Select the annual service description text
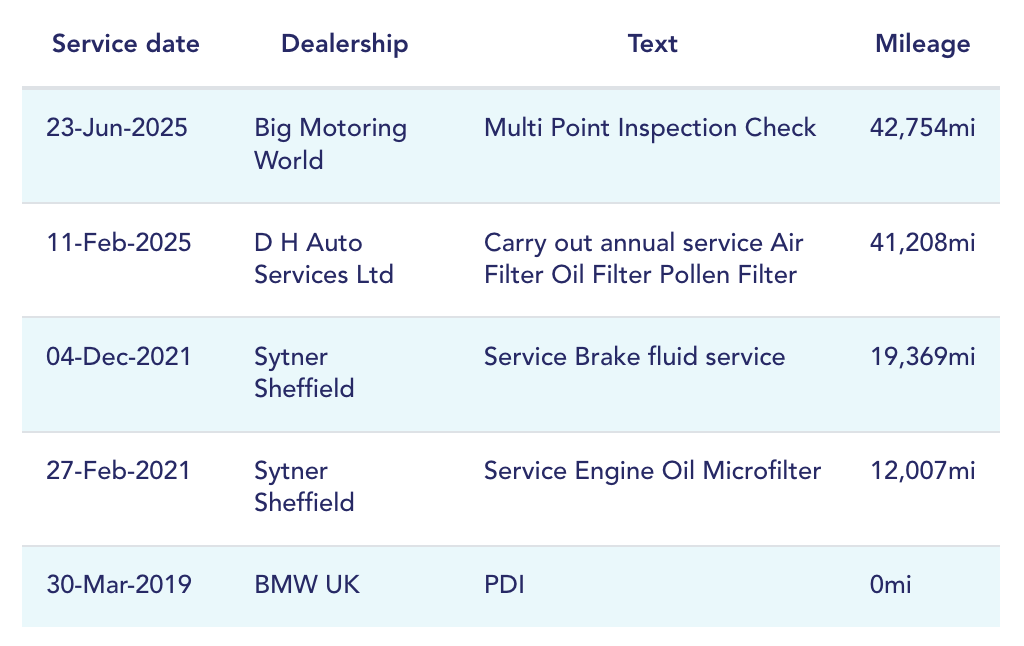The width and height of the screenshot is (1024, 646). (x=643, y=258)
